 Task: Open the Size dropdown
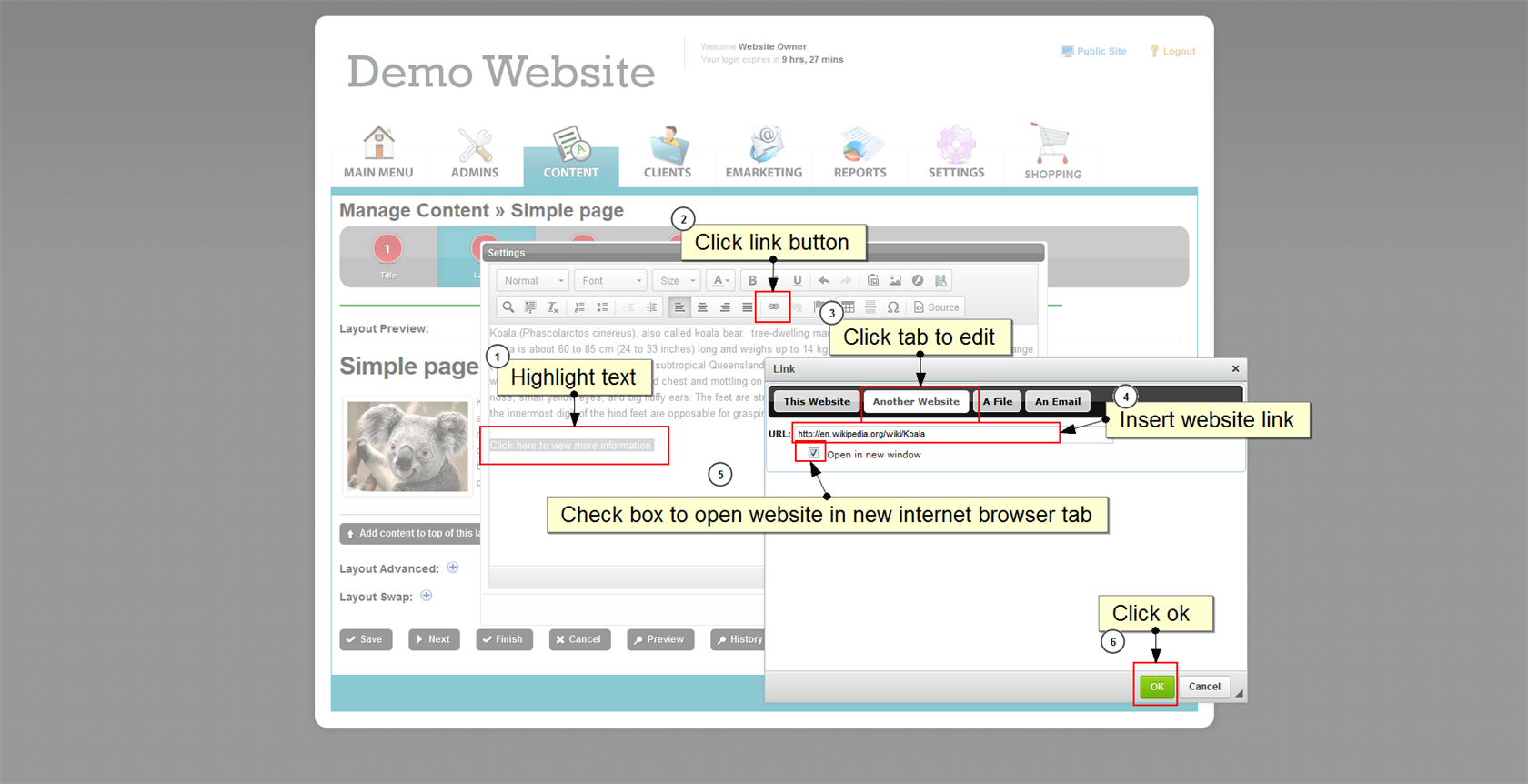click(677, 281)
